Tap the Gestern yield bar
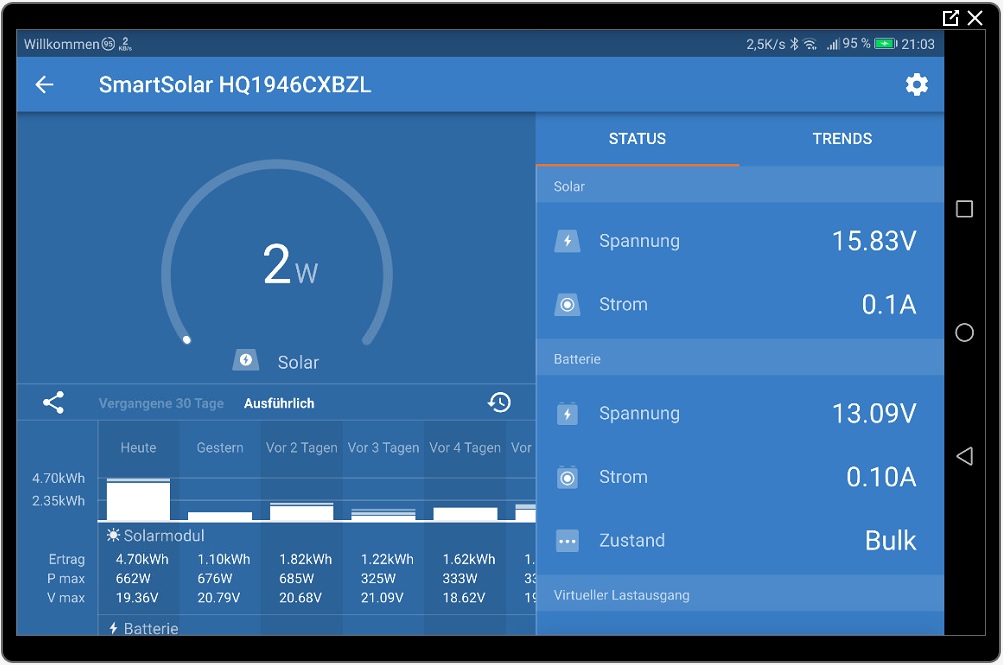The image size is (1003, 665). coord(220,516)
